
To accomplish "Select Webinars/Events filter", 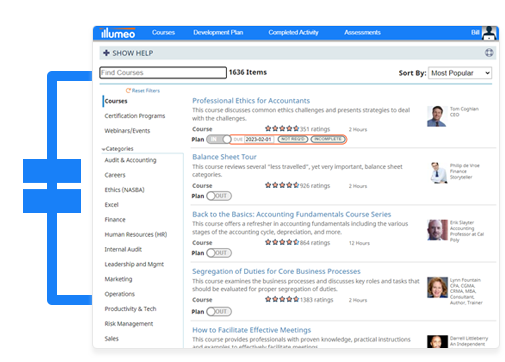I will (127, 131).
